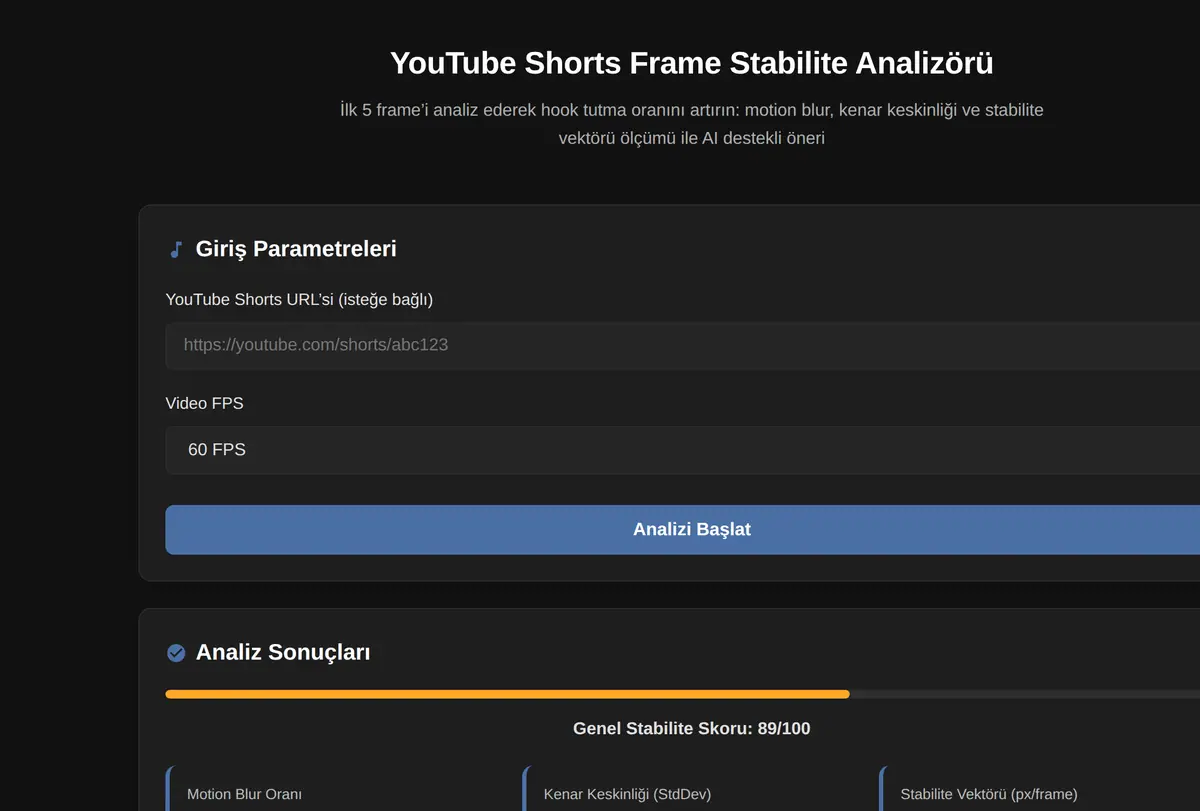Click the checkmark icon beside Analiz Sonuçları
Viewport: 1200px width, 811px height.
click(x=176, y=653)
